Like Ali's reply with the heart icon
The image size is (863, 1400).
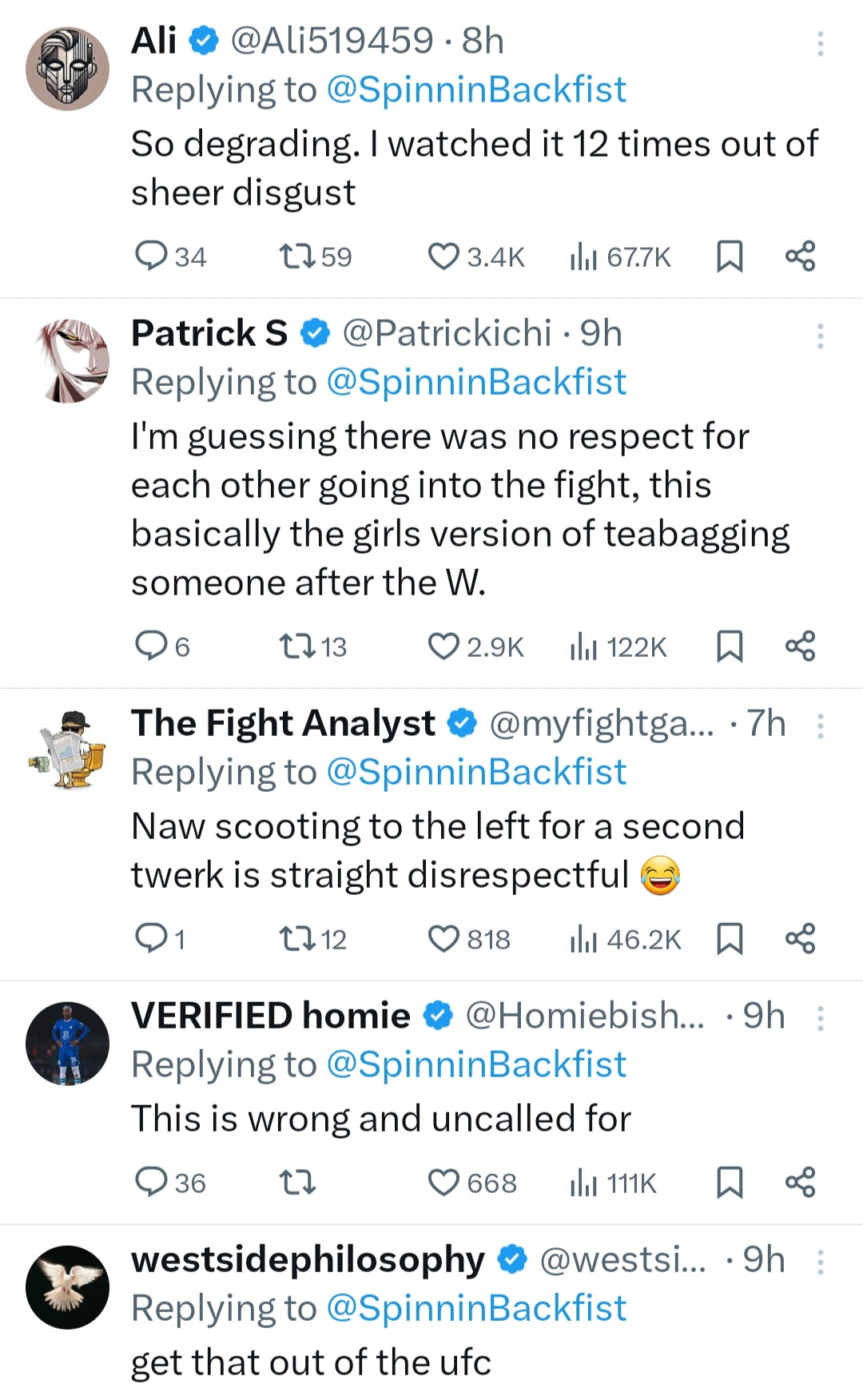pyautogui.click(x=443, y=257)
